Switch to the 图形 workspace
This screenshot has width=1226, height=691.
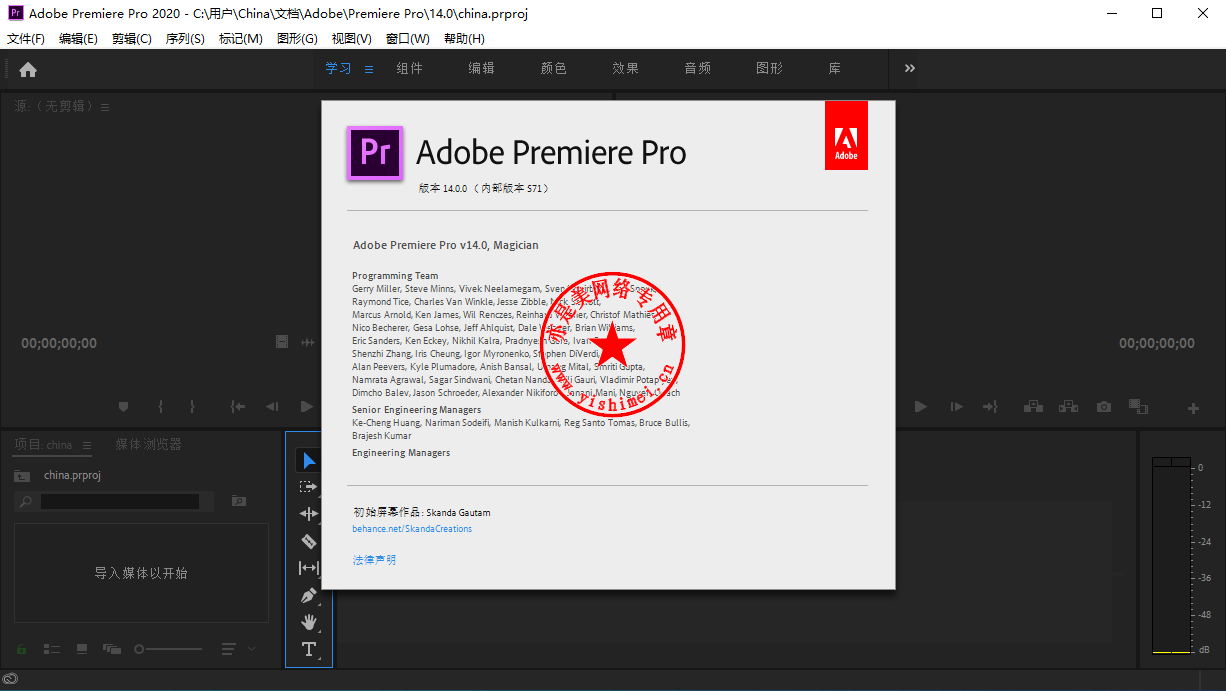pyautogui.click(x=770, y=68)
